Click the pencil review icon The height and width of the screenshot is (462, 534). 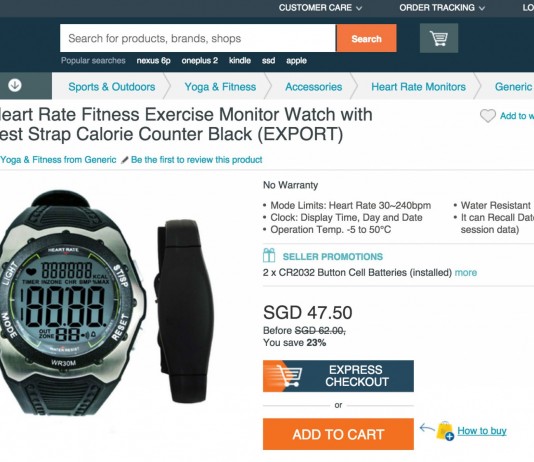(x=125, y=160)
